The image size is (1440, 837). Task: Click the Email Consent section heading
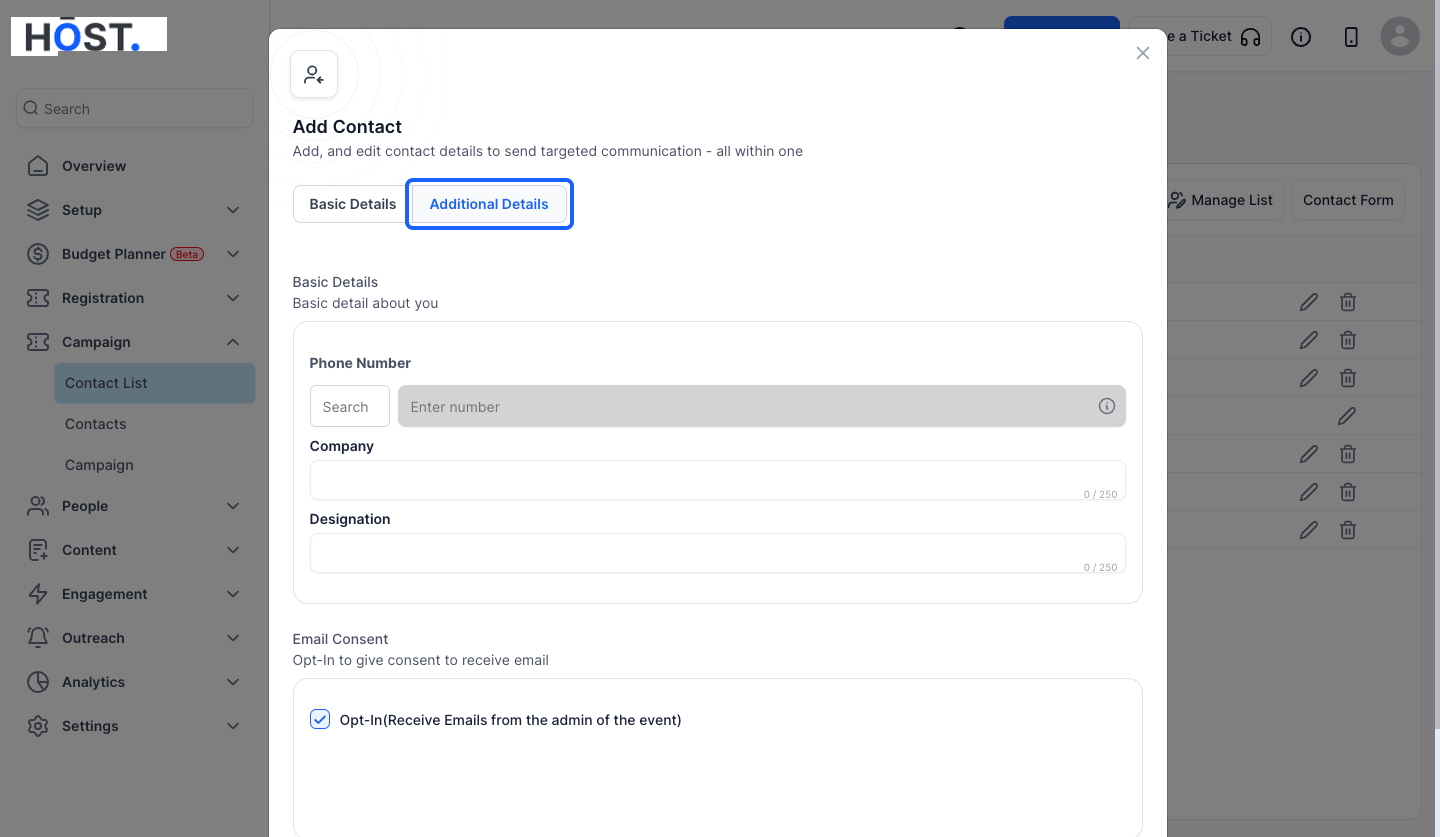click(x=340, y=639)
